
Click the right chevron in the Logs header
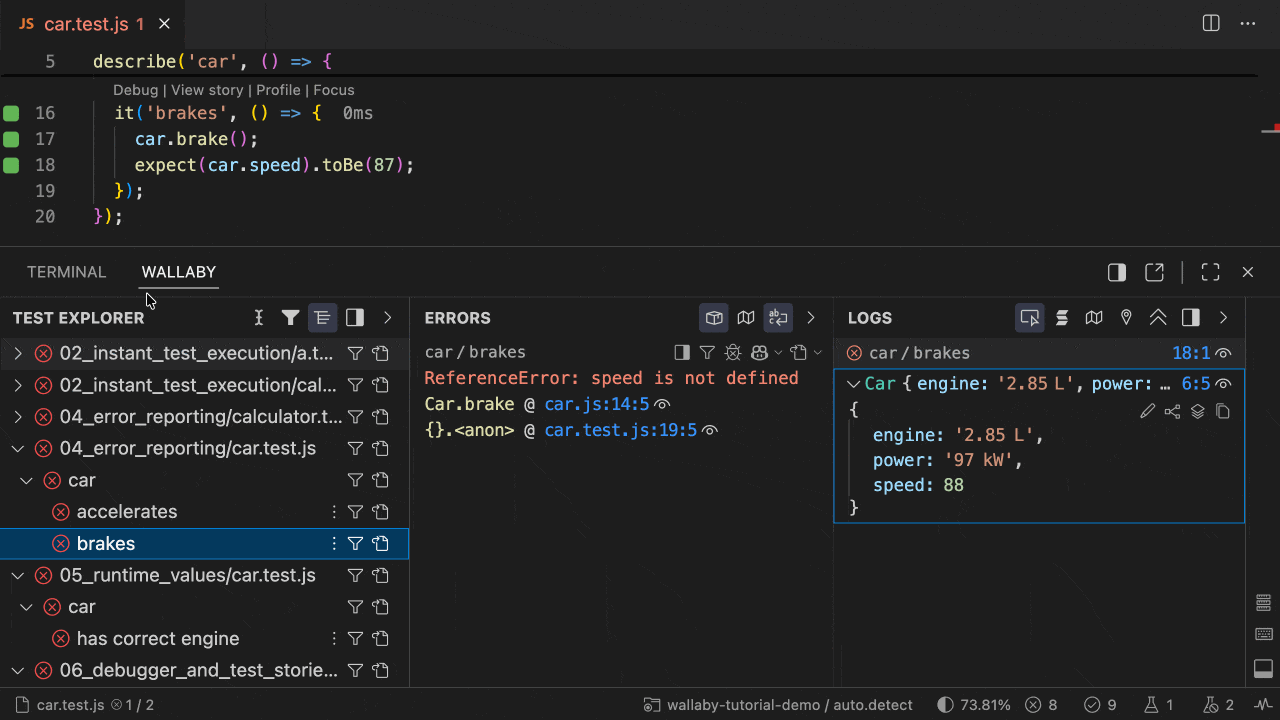point(1223,318)
